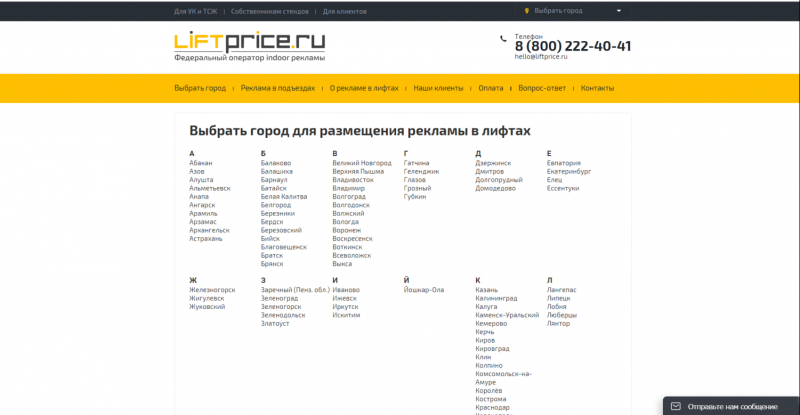Open Отправьте нам сообщение chat button

coord(731,406)
